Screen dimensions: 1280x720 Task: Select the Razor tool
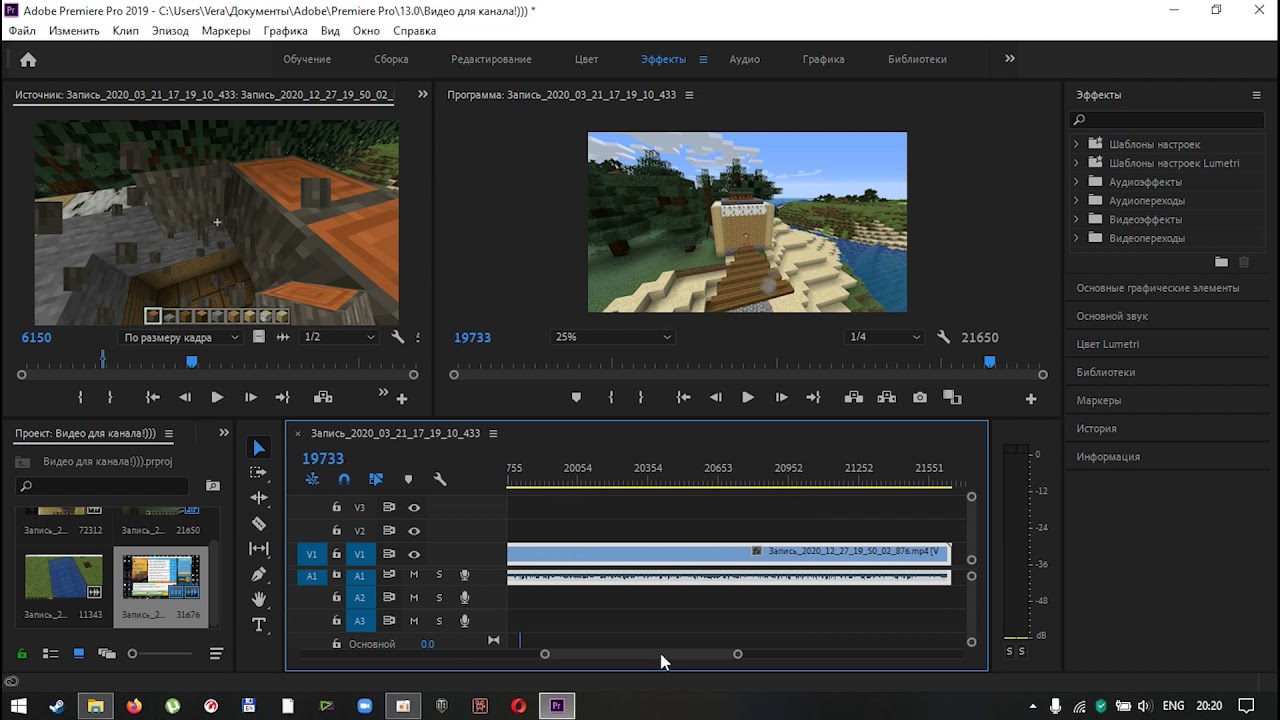click(x=259, y=523)
